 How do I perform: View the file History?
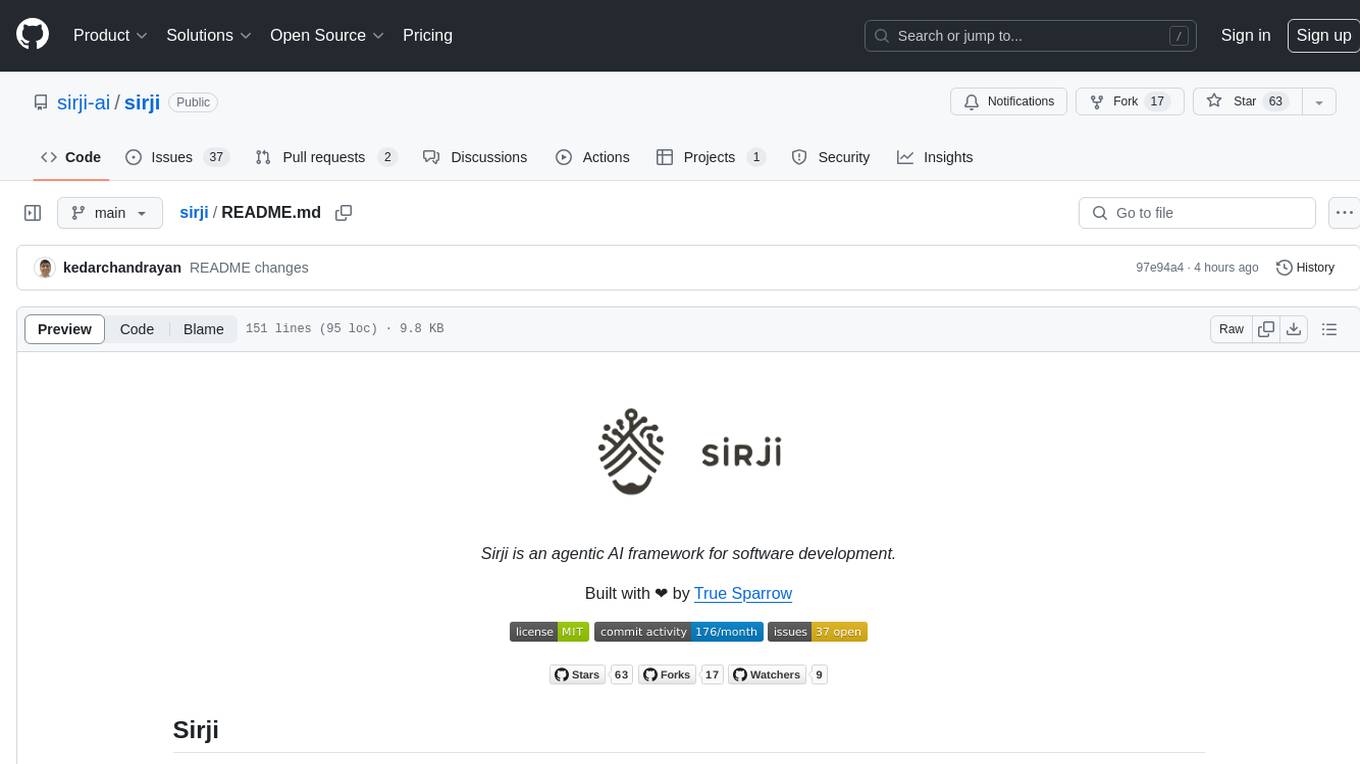(1306, 268)
